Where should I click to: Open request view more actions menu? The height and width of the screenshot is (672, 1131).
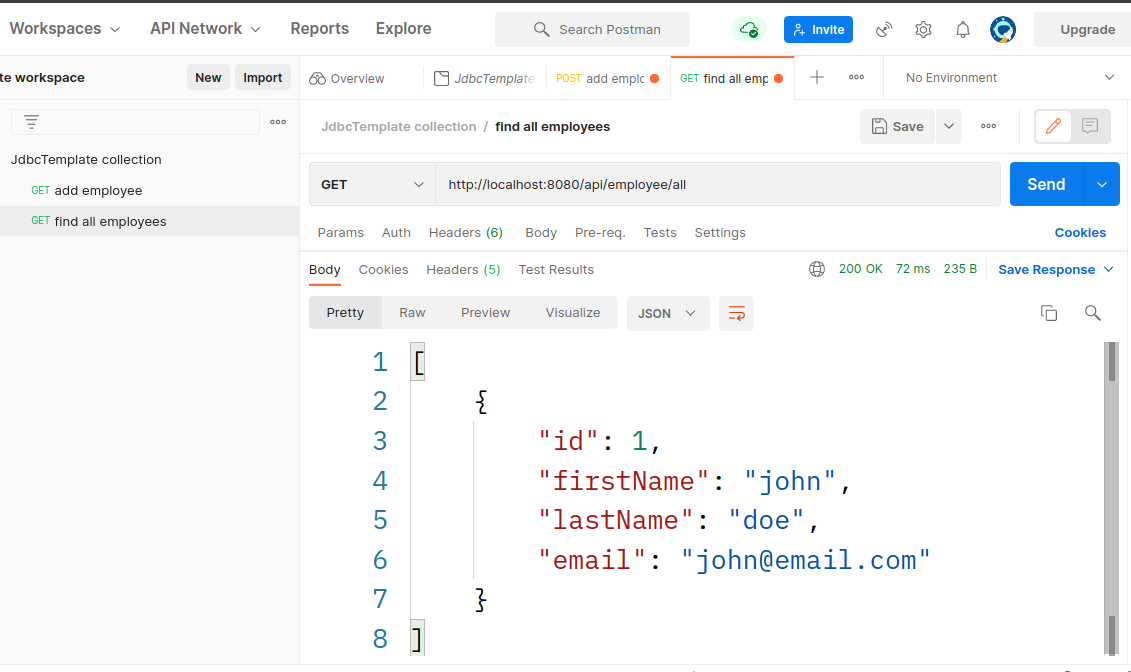click(988, 126)
